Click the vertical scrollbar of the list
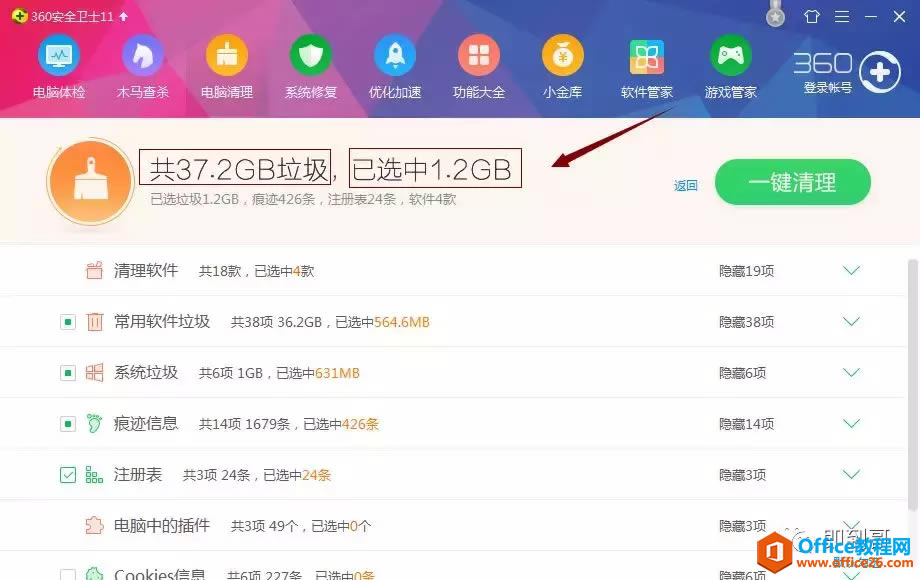Image resolution: width=920 pixels, height=580 pixels. tap(912, 384)
